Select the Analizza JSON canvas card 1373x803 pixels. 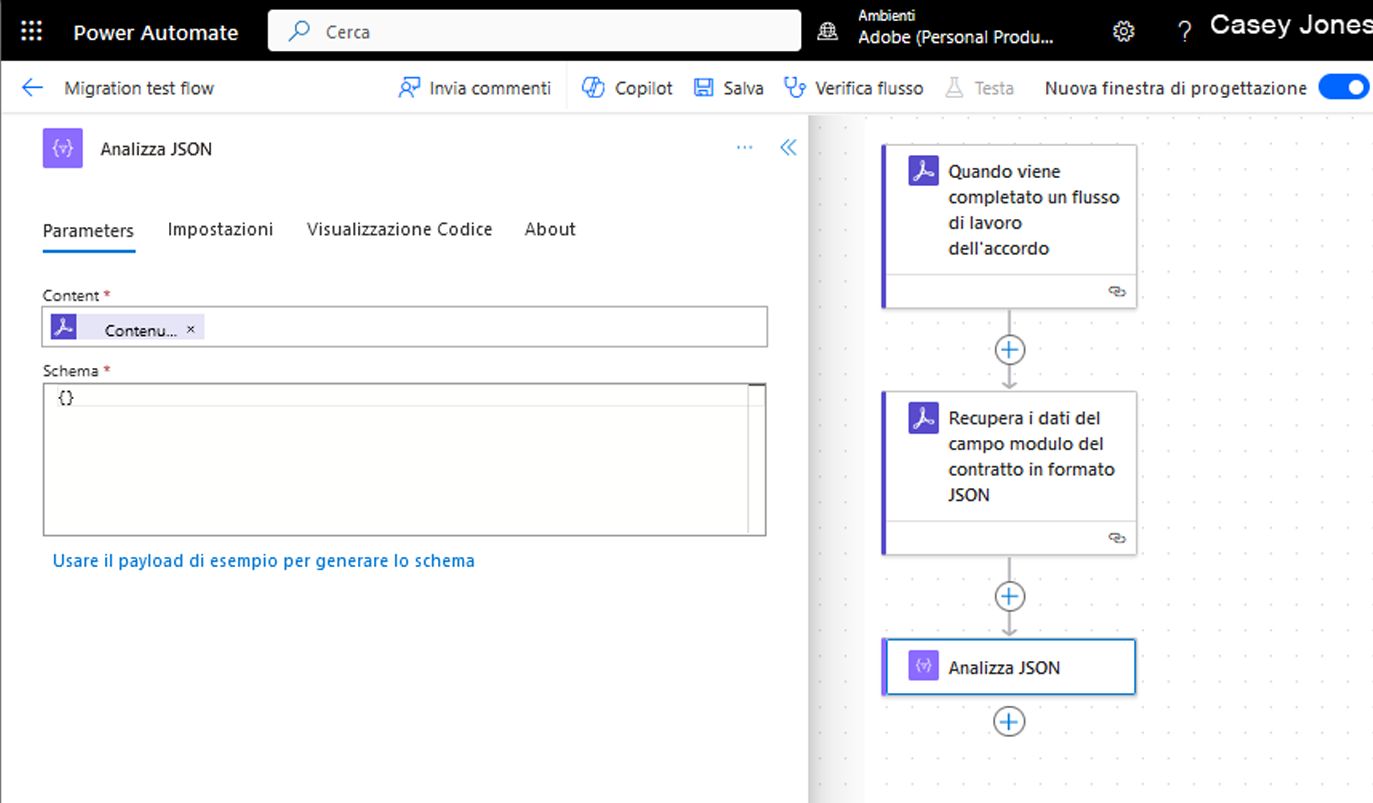pyautogui.click(x=1010, y=666)
